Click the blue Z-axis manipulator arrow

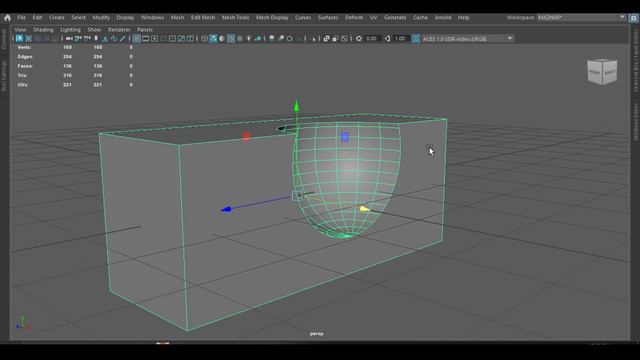click(x=226, y=209)
